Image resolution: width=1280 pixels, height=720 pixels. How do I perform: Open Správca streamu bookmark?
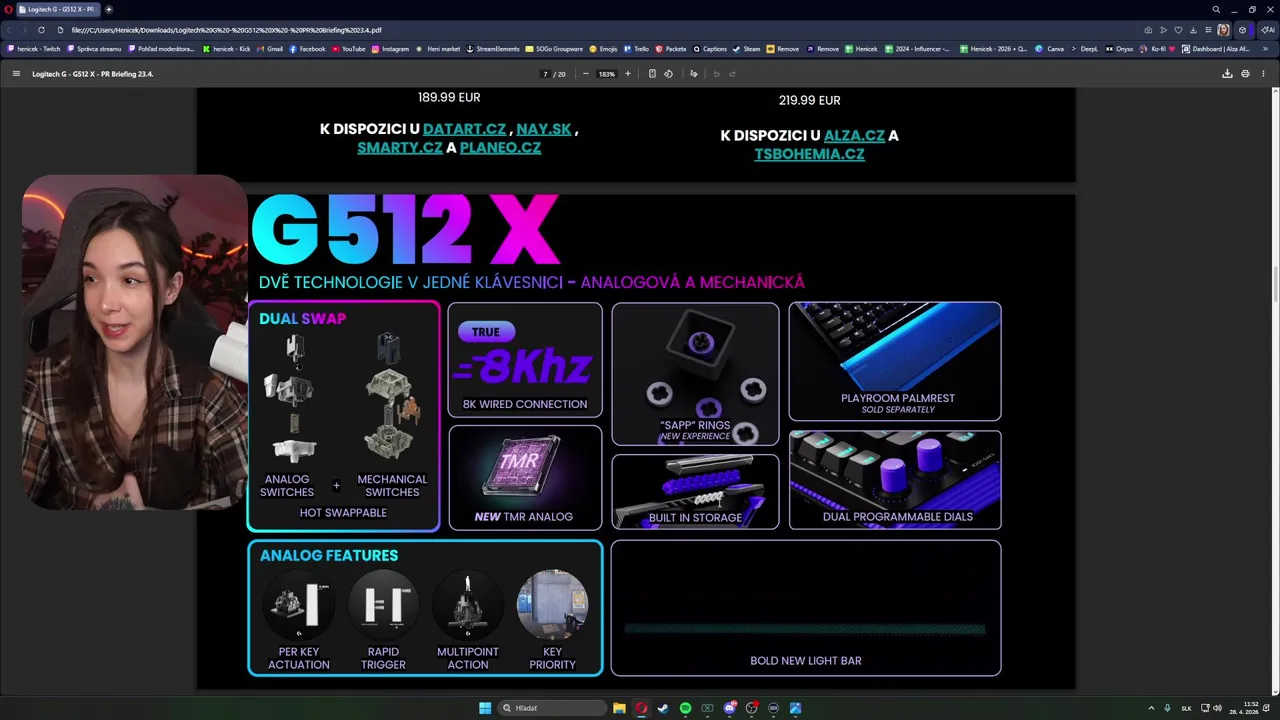coord(94,49)
